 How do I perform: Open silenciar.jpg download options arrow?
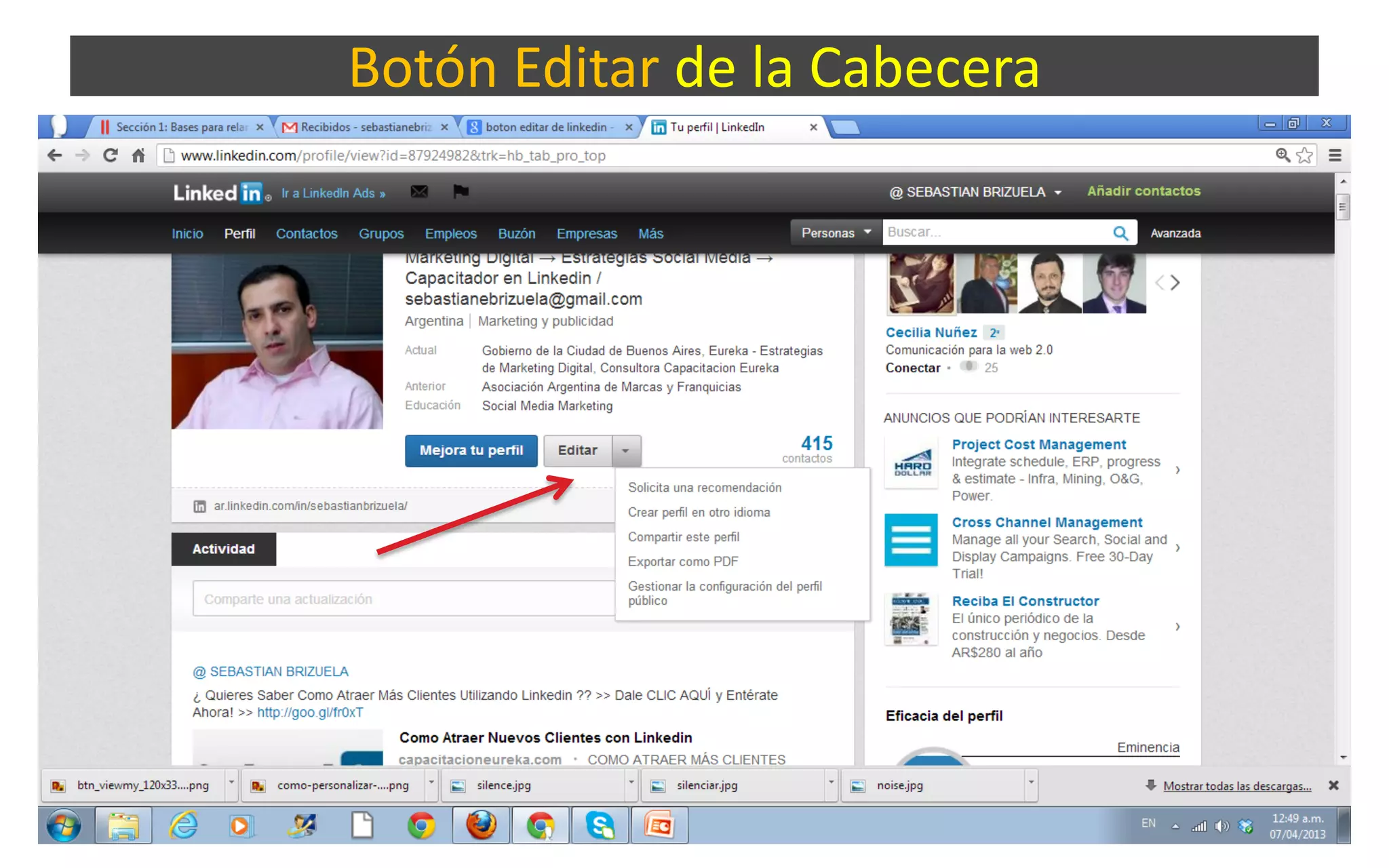point(831,783)
